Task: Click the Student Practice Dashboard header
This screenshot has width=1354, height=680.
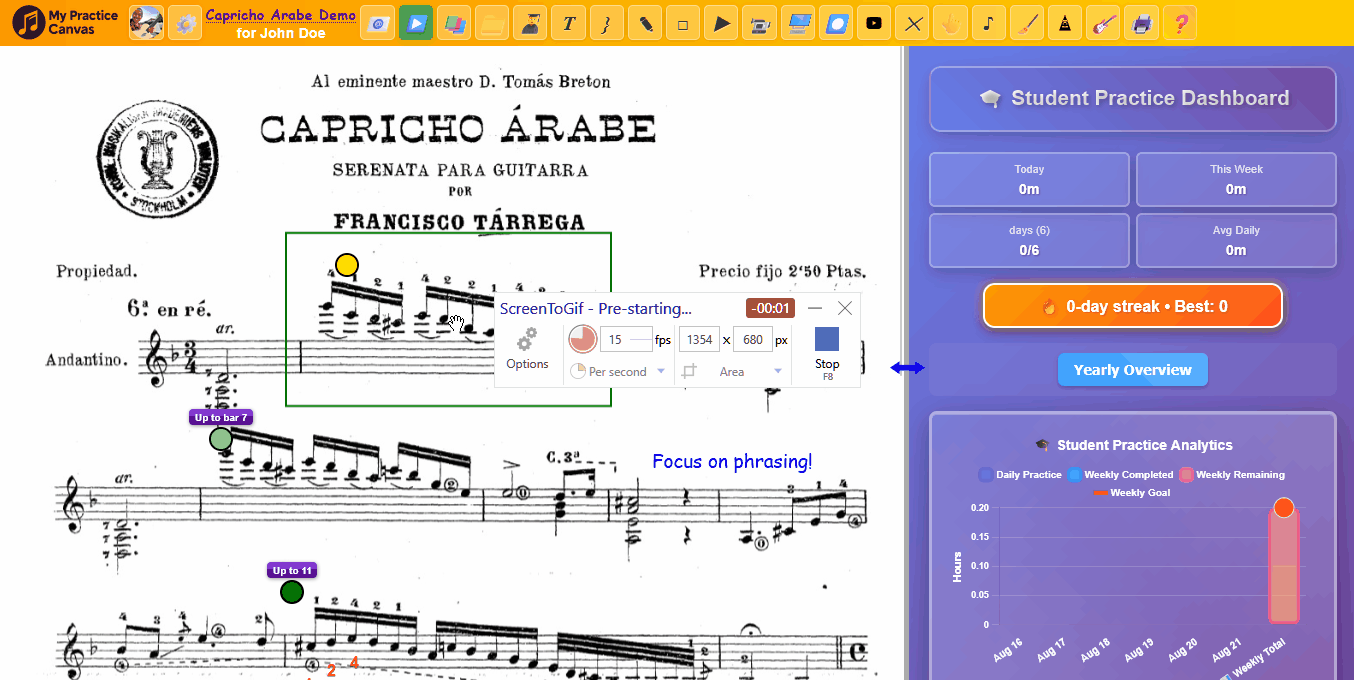Action: tap(1133, 98)
